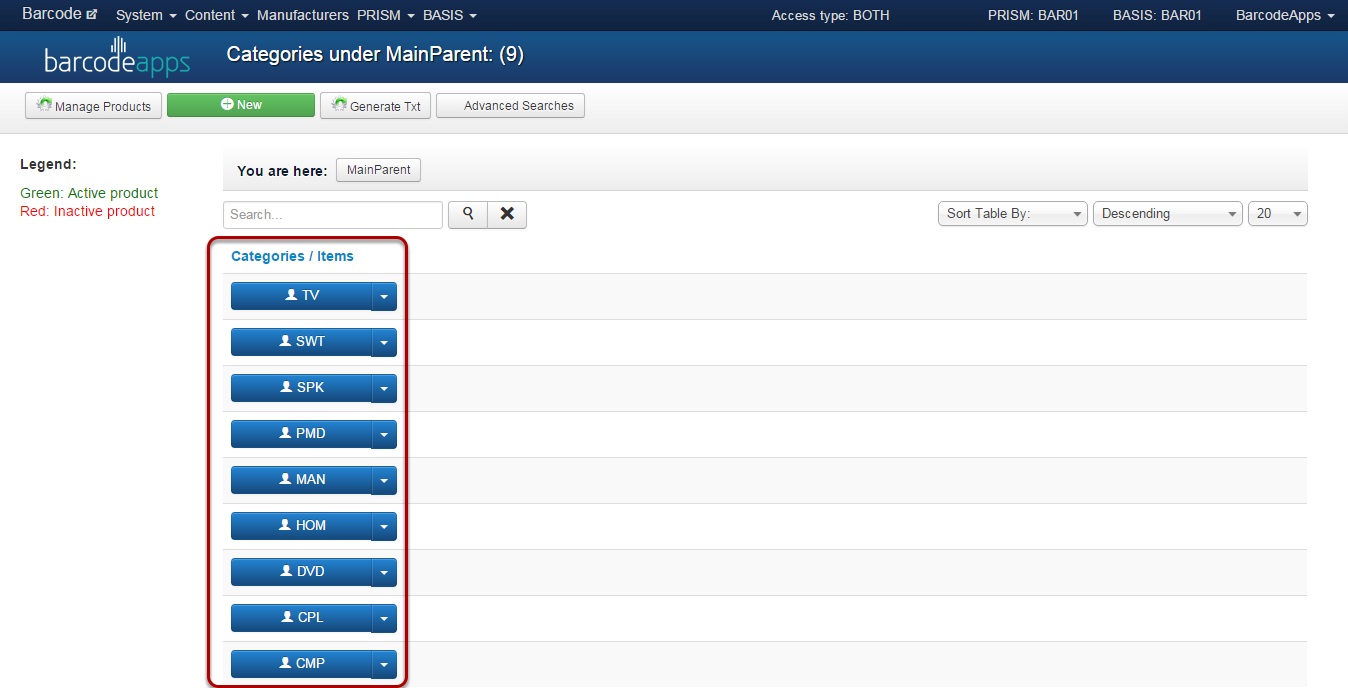Screen dimensions: 1348x688
Task: Click the Manage Products button
Action: 94,106
